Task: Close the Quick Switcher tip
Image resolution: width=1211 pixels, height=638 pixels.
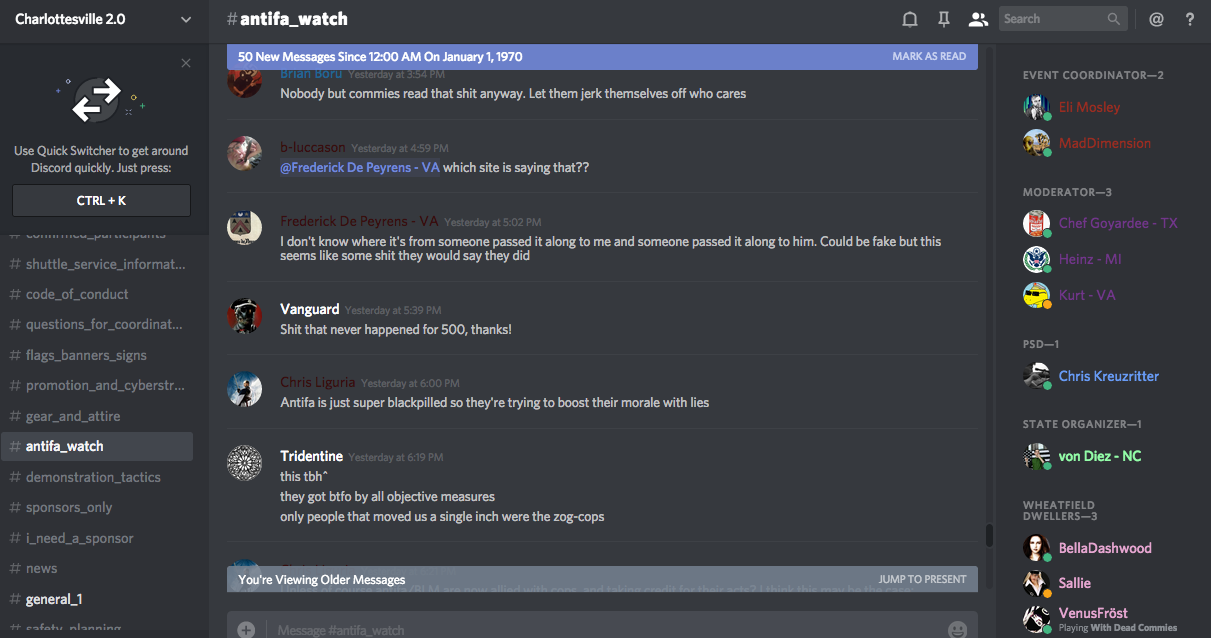Action: pos(186,63)
